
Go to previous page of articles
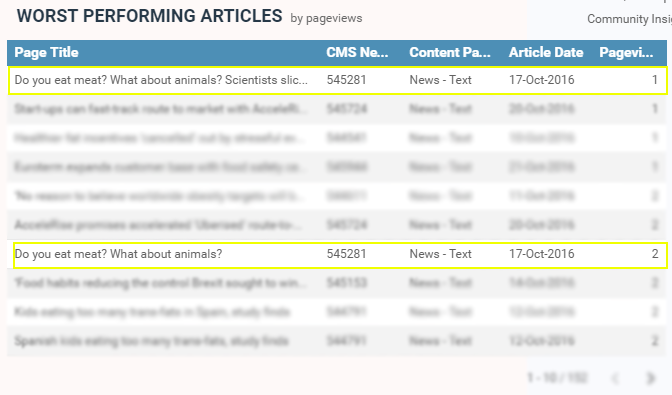(x=615, y=378)
